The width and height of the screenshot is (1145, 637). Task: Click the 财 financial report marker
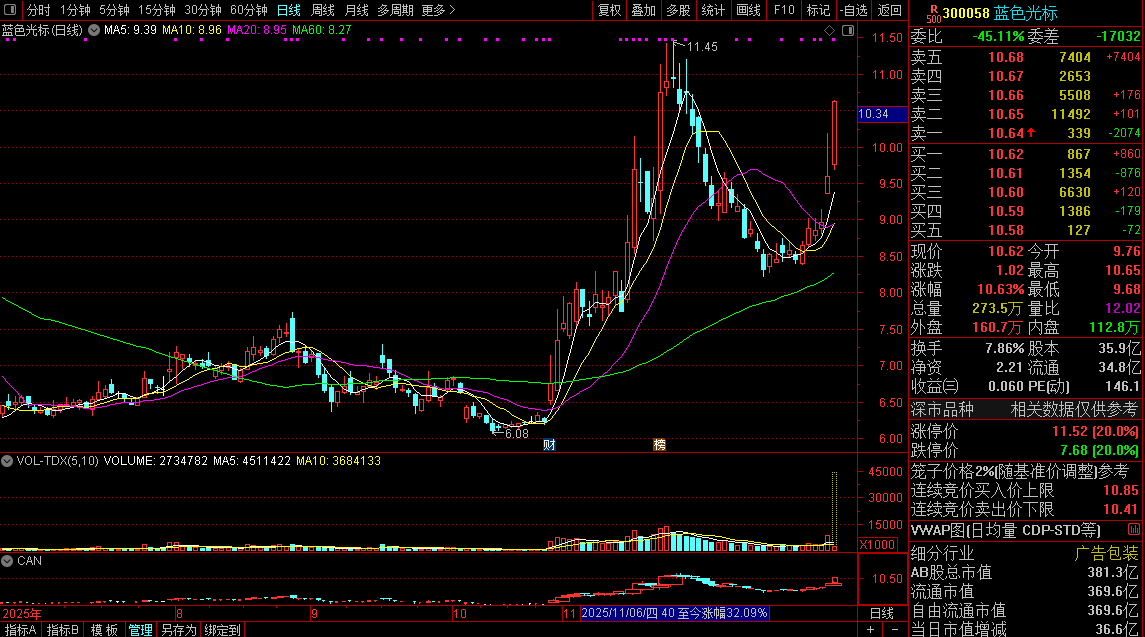click(549, 444)
